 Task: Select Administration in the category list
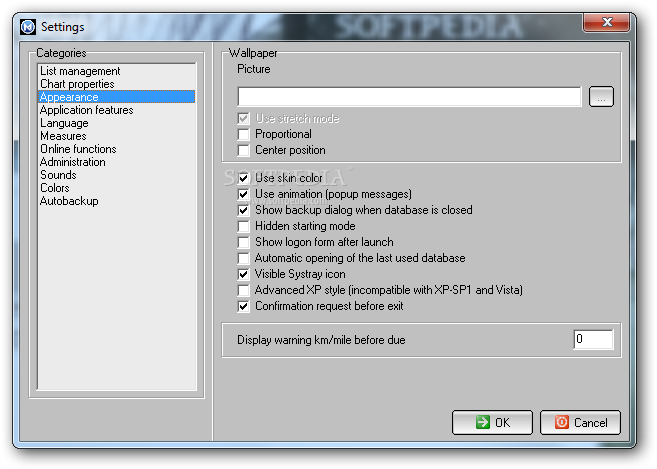[x=116, y=162]
